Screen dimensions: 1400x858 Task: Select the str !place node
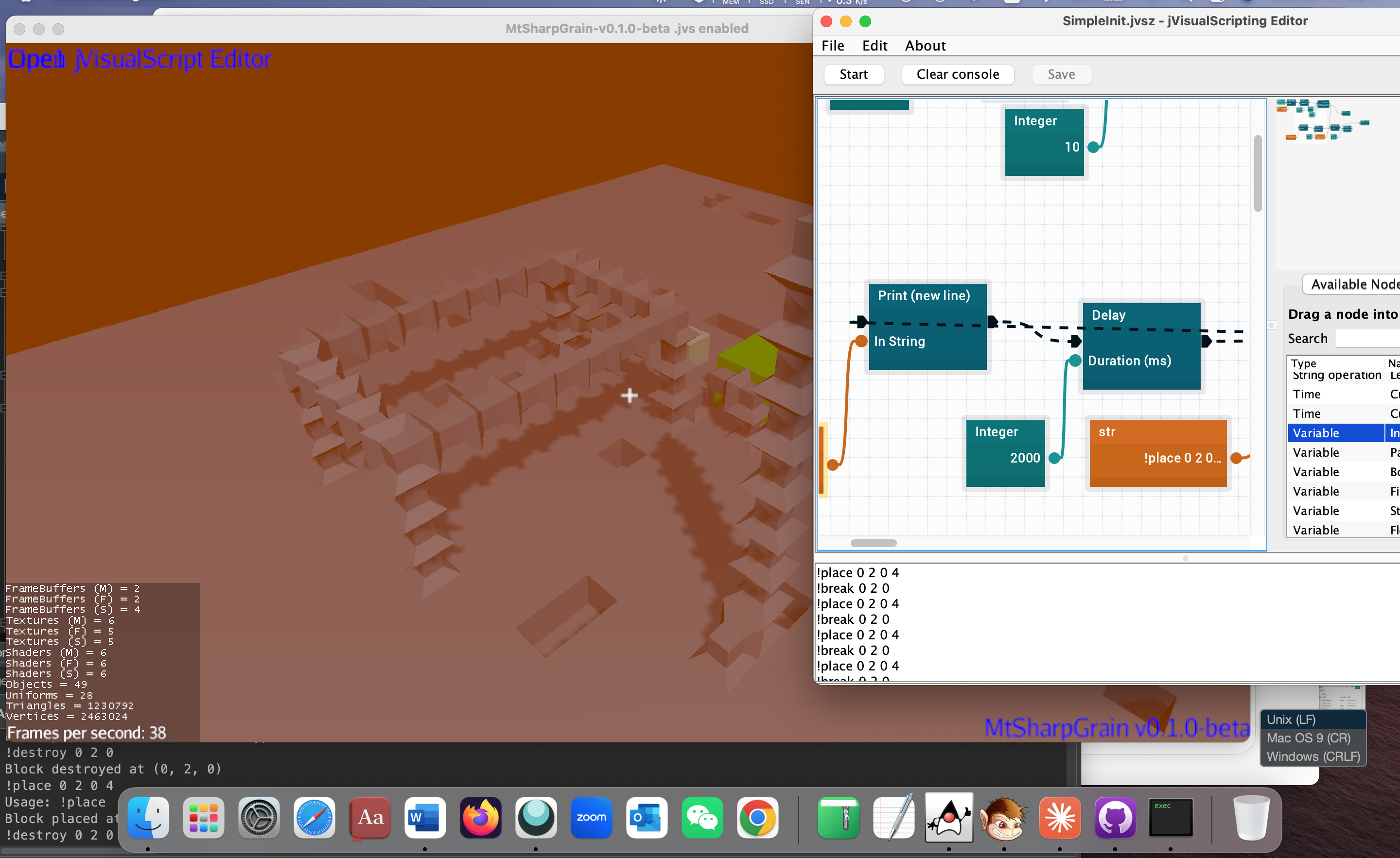1157,453
